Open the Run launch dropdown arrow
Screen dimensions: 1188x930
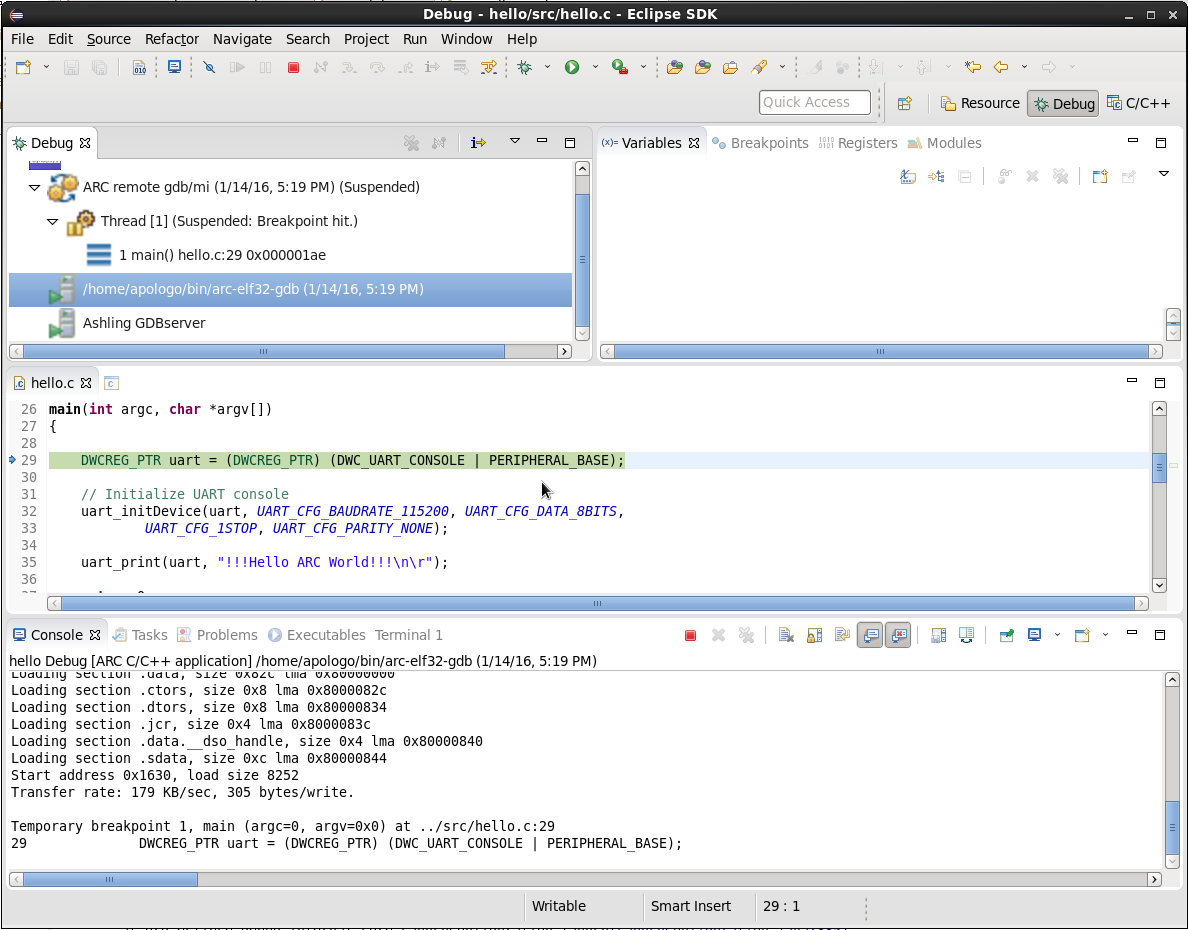(x=596, y=67)
